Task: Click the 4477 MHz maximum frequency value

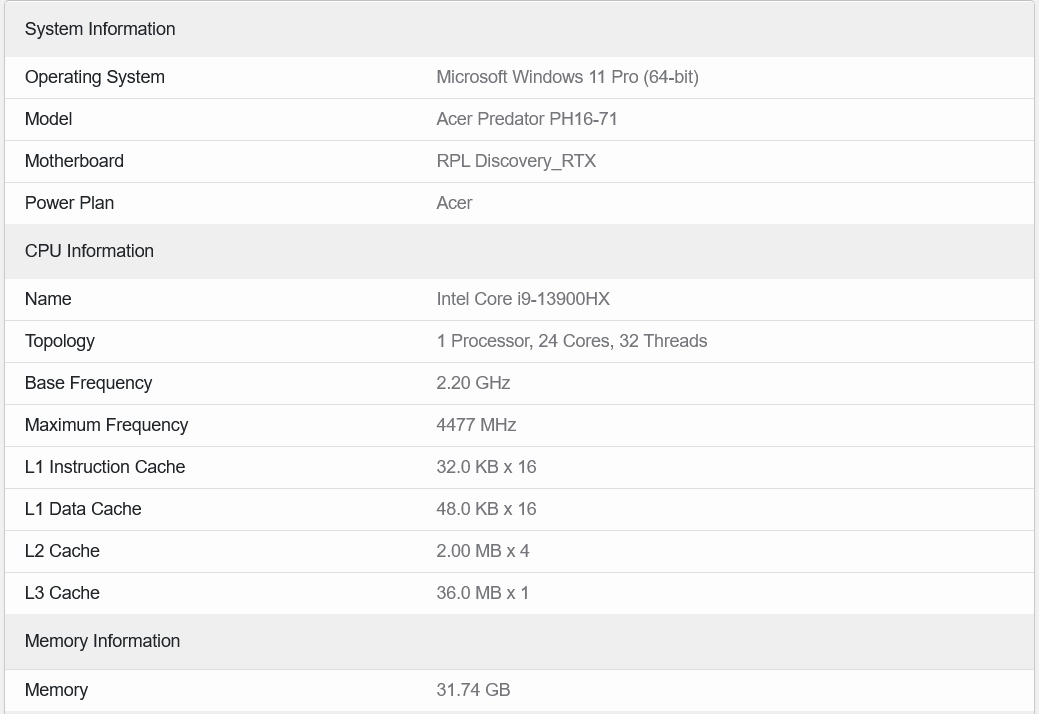Action: pos(476,425)
